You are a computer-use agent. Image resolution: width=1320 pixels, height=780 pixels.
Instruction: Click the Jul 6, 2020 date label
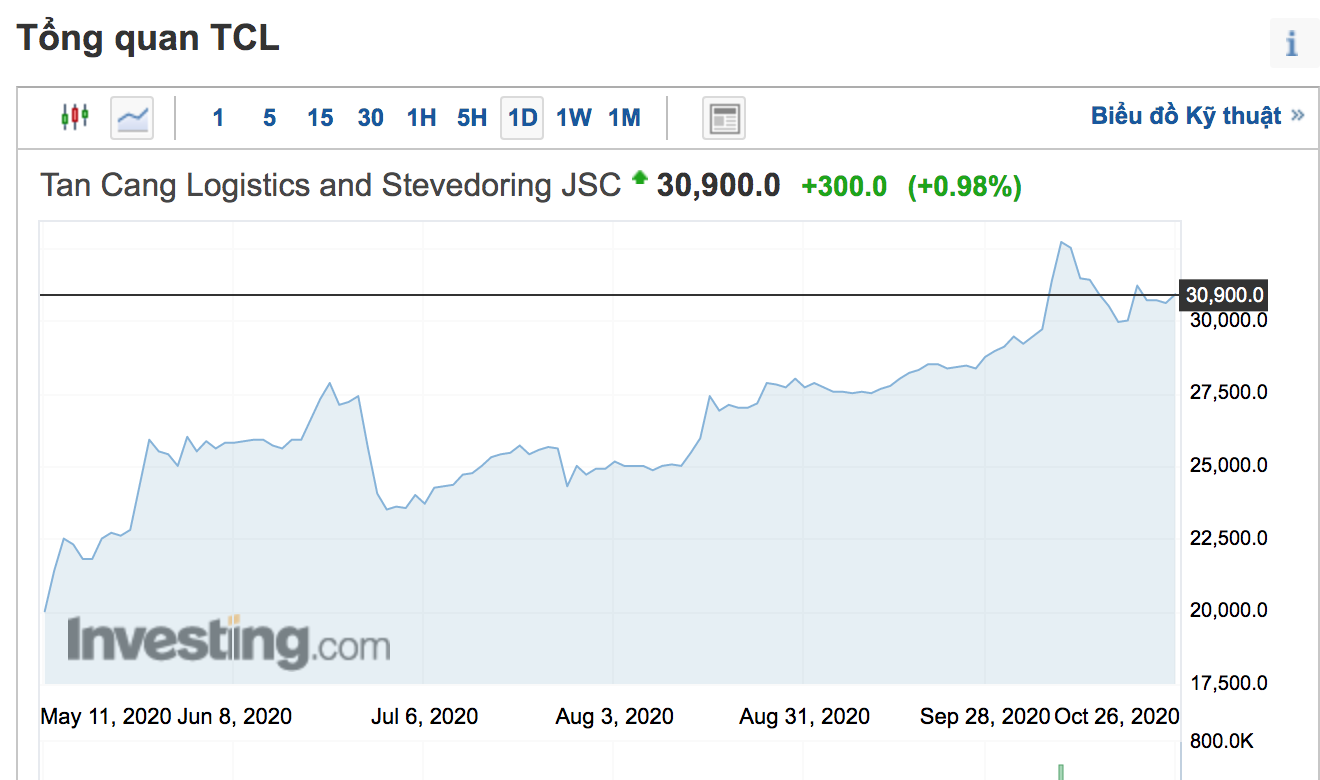(x=424, y=716)
